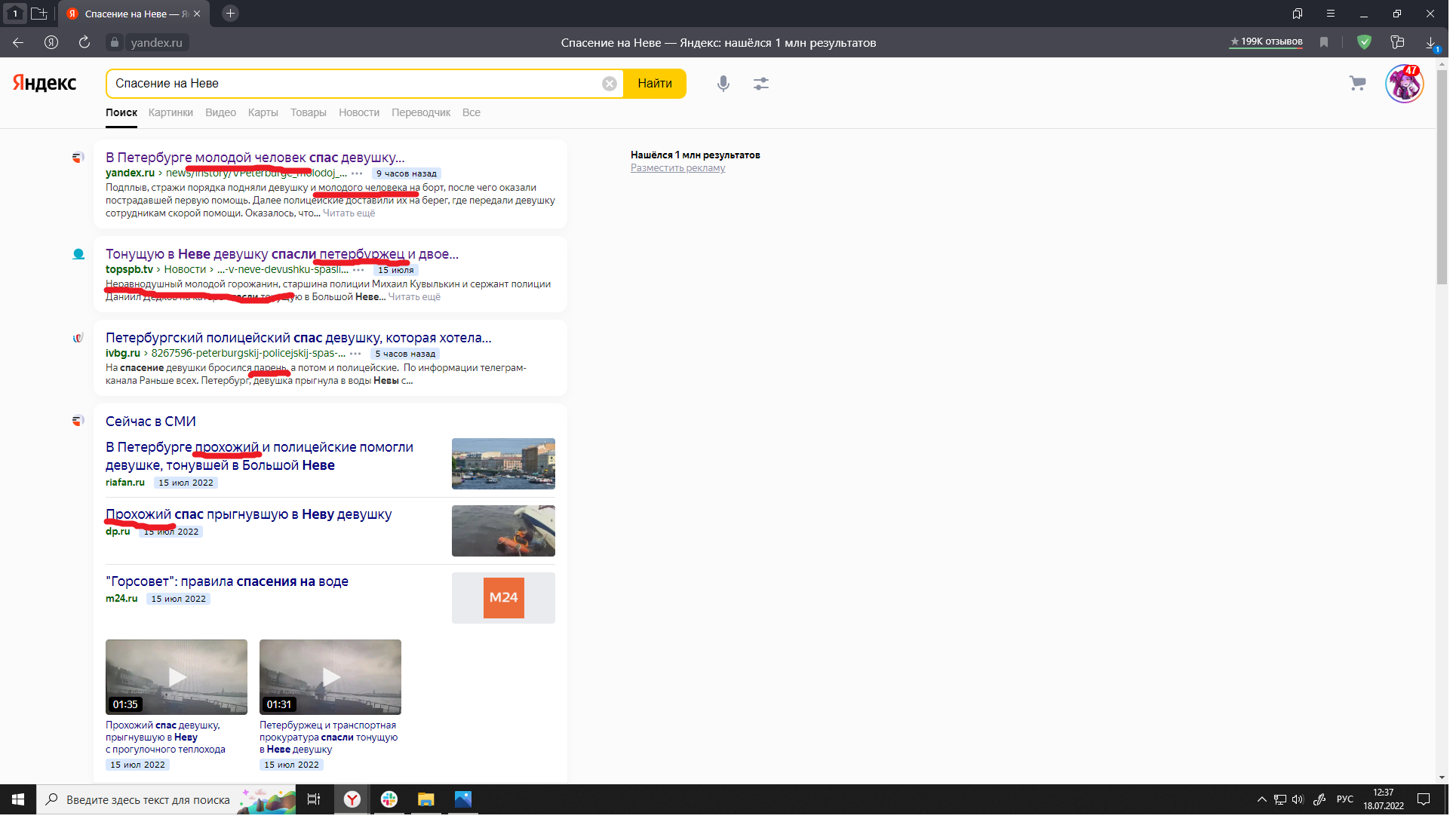1456x825 pixels.
Task: Click the Разместить рекламу link
Action: point(677,168)
